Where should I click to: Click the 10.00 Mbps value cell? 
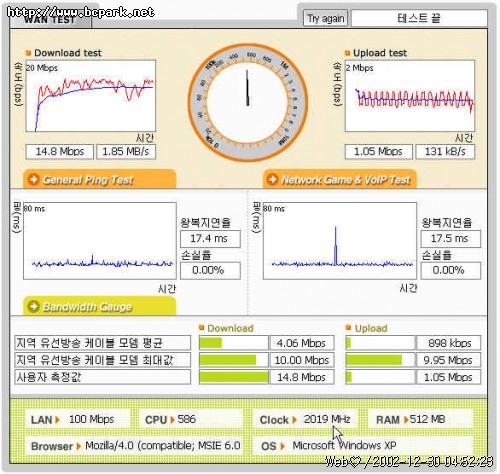(x=302, y=360)
